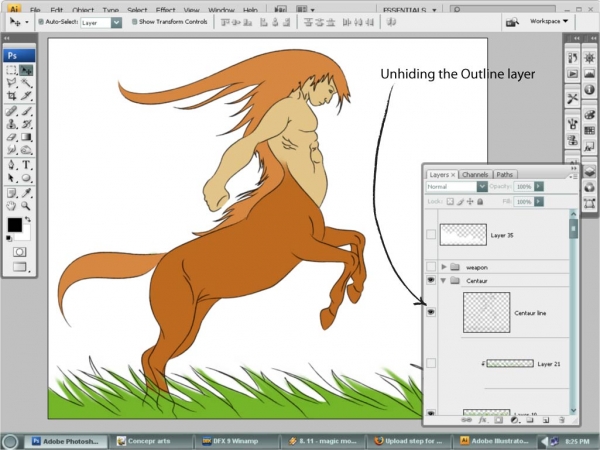Select the Magic Wand tool

point(26,83)
